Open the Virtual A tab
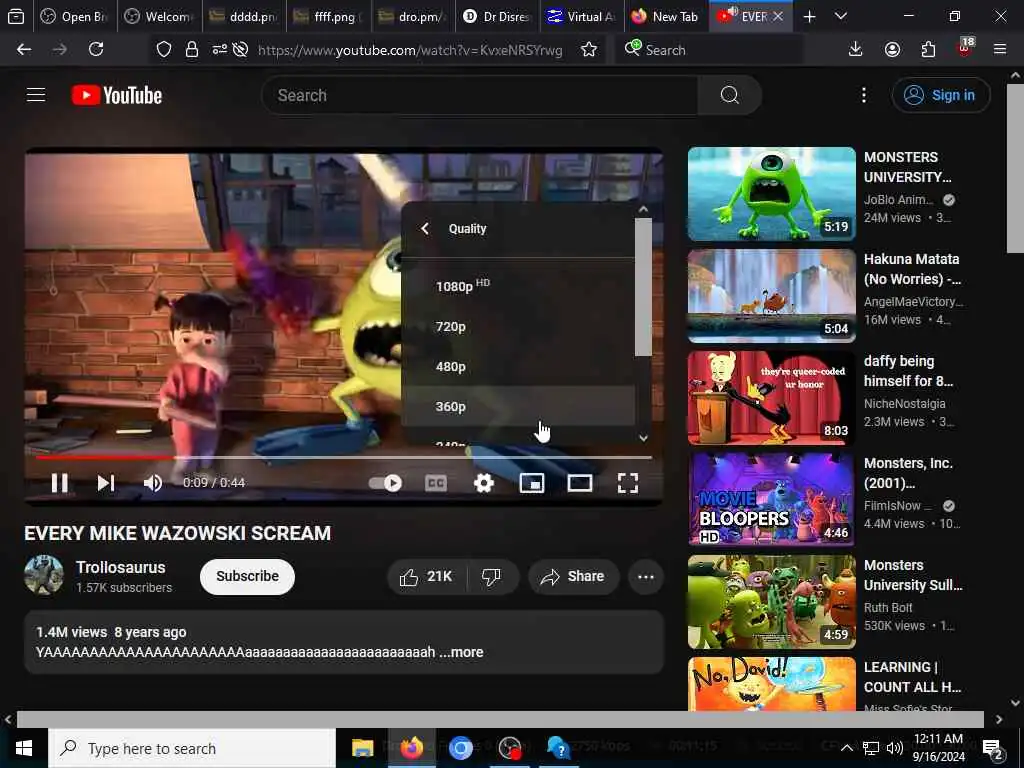Image resolution: width=1024 pixels, height=768 pixels. click(x=581, y=17)
